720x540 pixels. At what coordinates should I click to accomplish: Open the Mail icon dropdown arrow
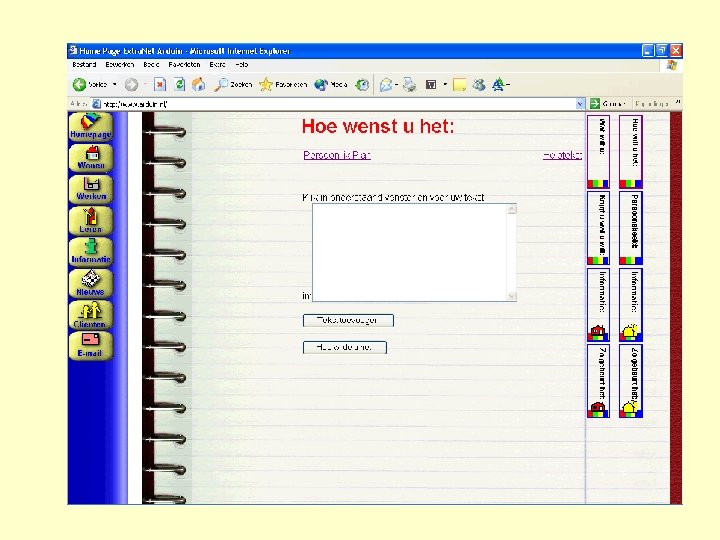(x=396, y=84)
